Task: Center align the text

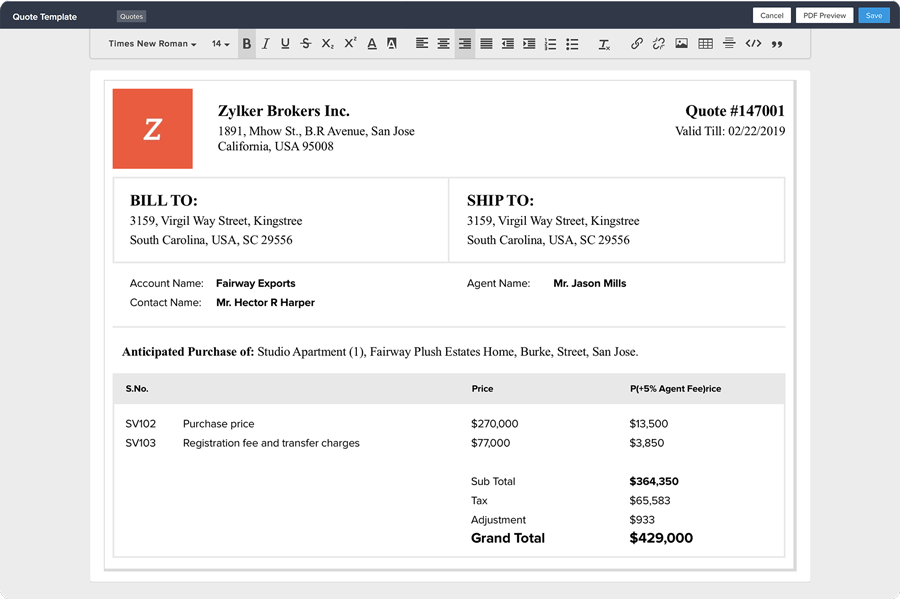Action: [443, 44]
